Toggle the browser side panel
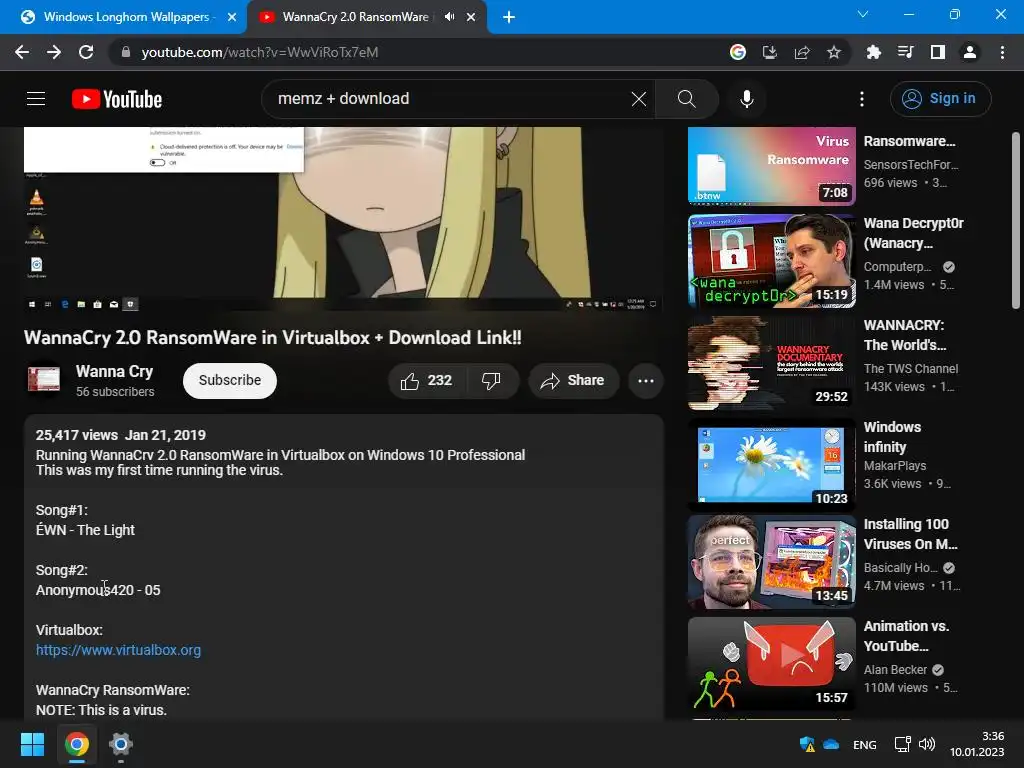The width and height of the screenshot is (1024, 768). [938, 52]
